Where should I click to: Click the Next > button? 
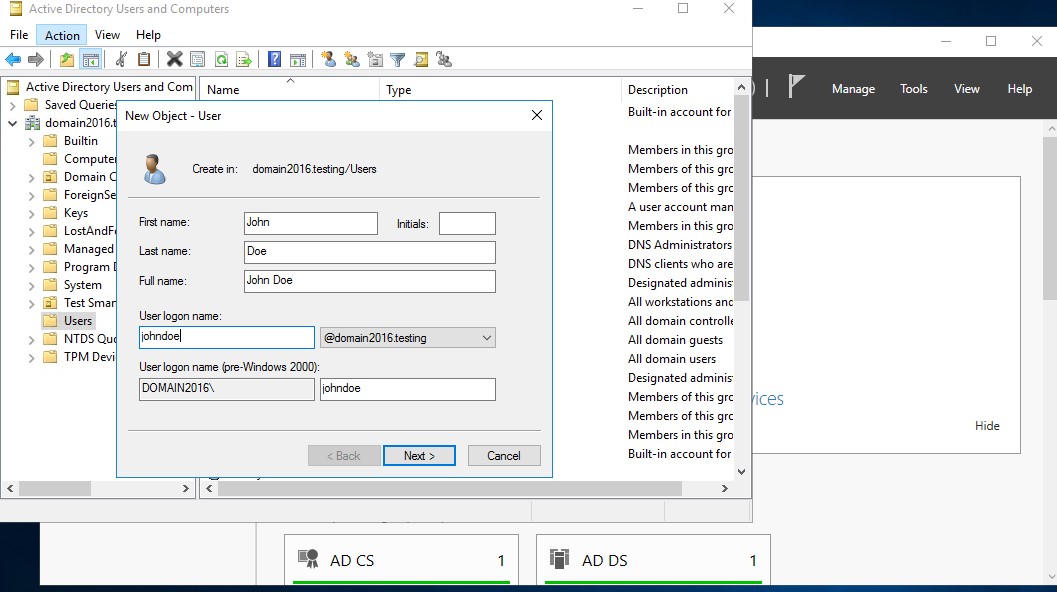tap(419, 456)
